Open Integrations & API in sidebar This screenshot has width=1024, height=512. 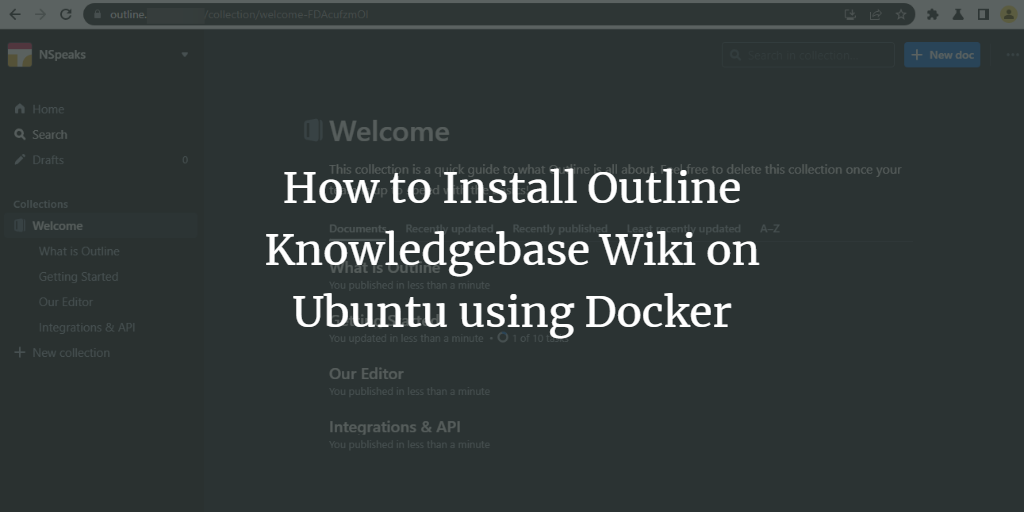point(87,328)
